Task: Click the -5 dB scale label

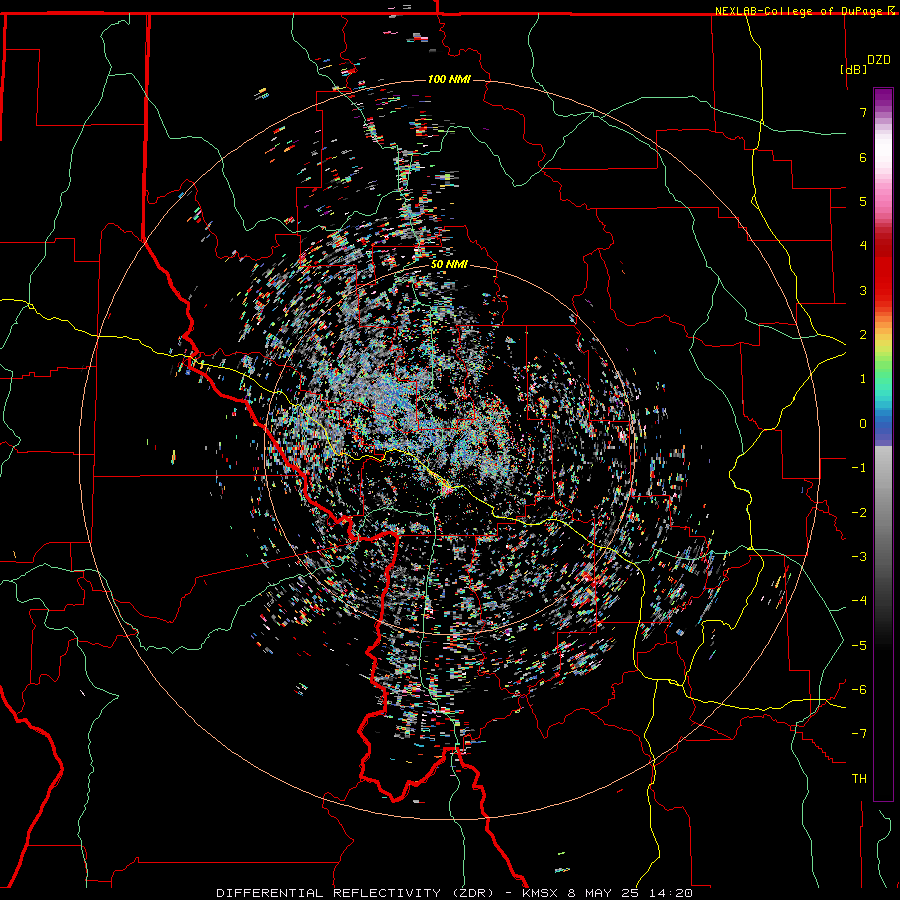Action: pyautogui.click(x=859, y=646)
